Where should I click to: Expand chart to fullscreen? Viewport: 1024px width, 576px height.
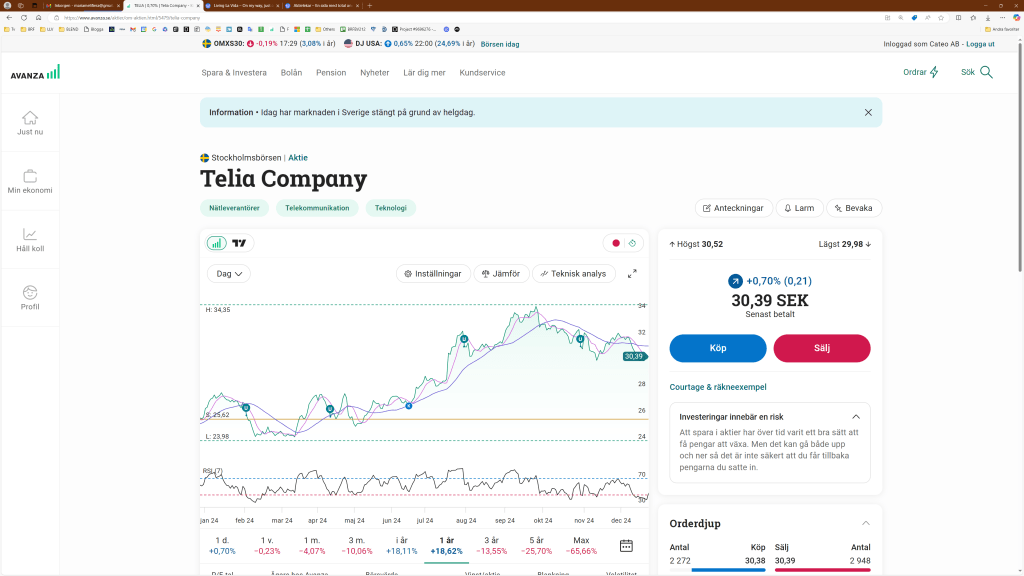(x=632, y=274)
